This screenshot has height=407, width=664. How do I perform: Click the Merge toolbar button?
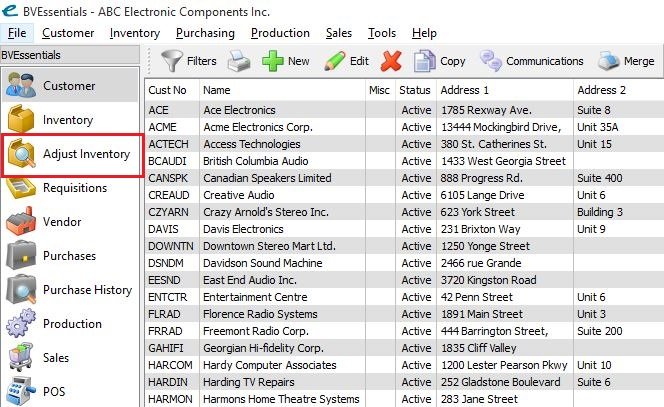click(x=626, y=61)
